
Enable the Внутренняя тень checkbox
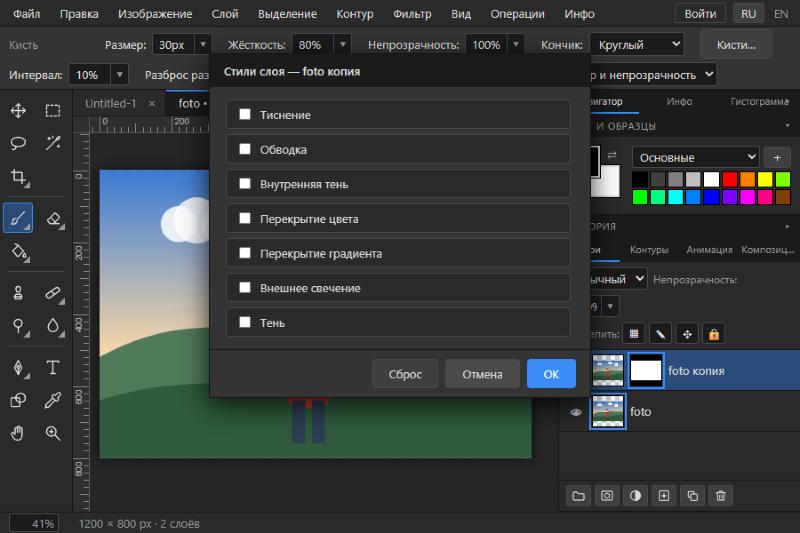pos(245,184)
